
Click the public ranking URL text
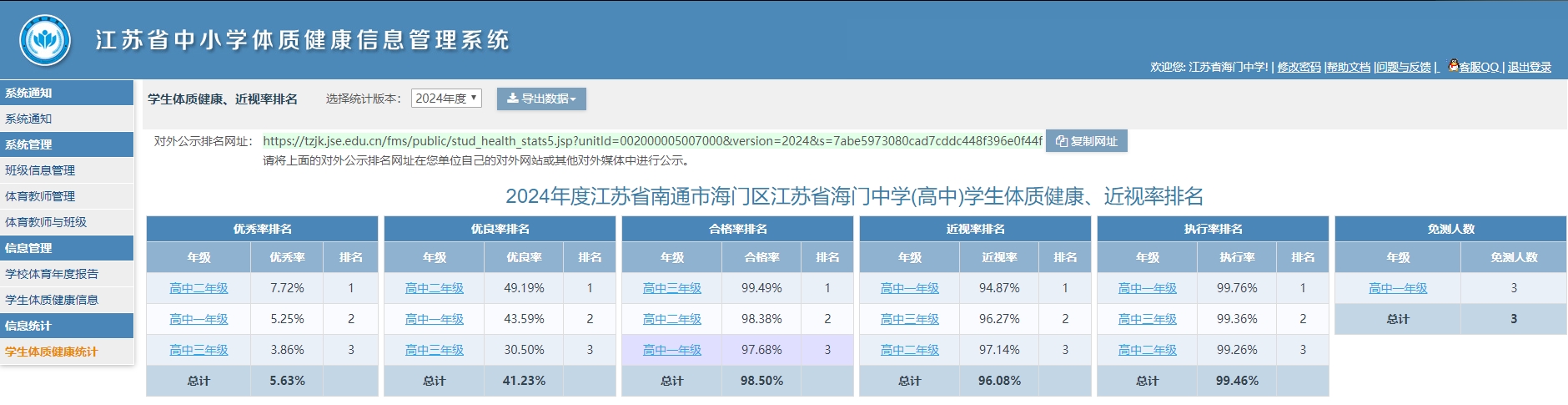(652, 141)
